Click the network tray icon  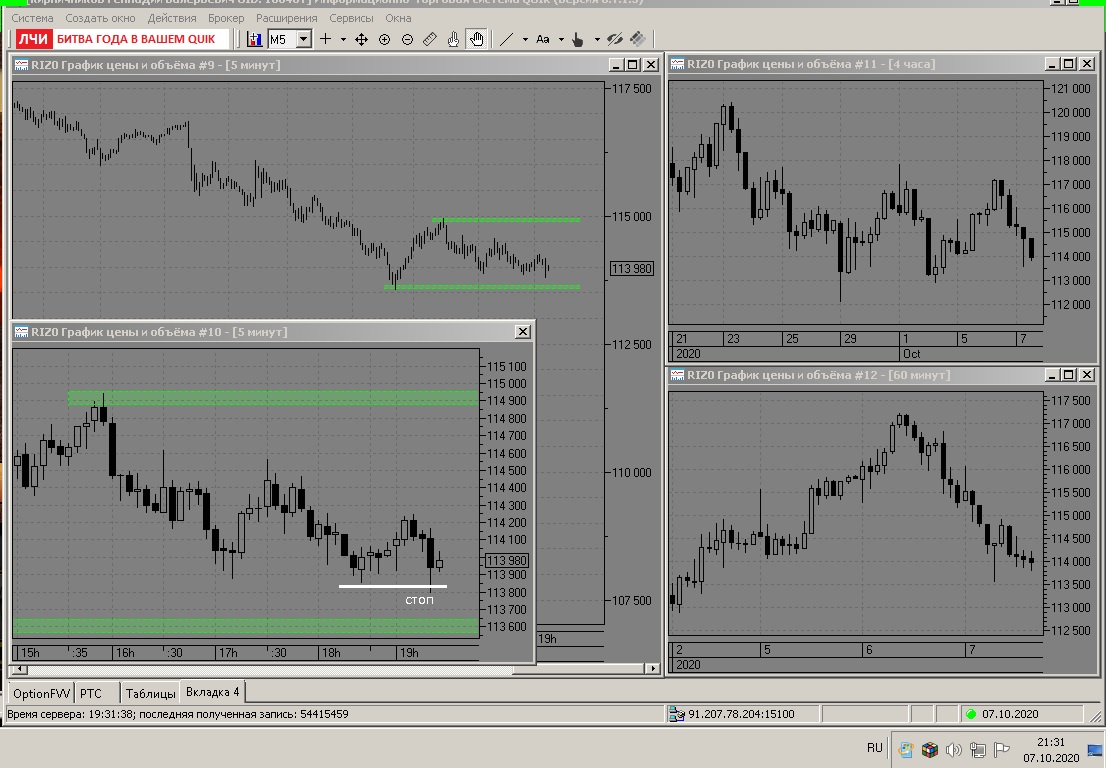point(977,750)
